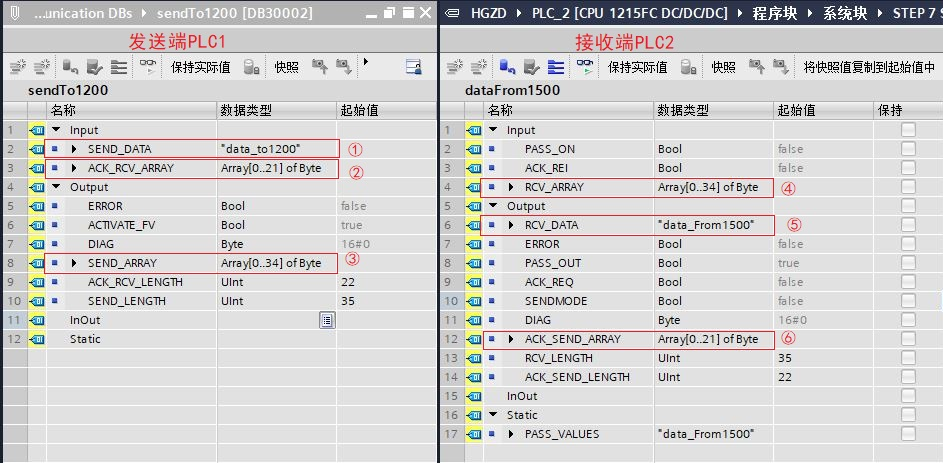Open sendTo1200 [DB30002] breadcrumb item
Screen dimensions: 943x463
point(235,13)
